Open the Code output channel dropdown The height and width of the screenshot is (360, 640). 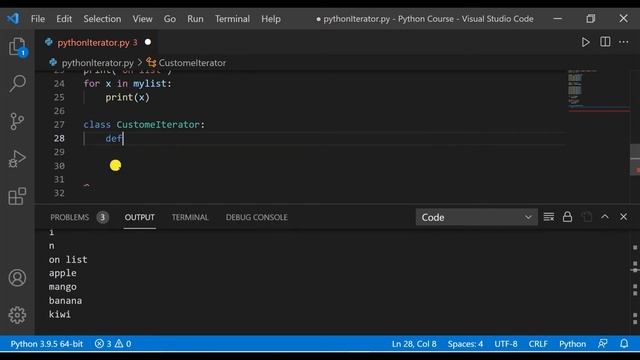pos(476,217)
